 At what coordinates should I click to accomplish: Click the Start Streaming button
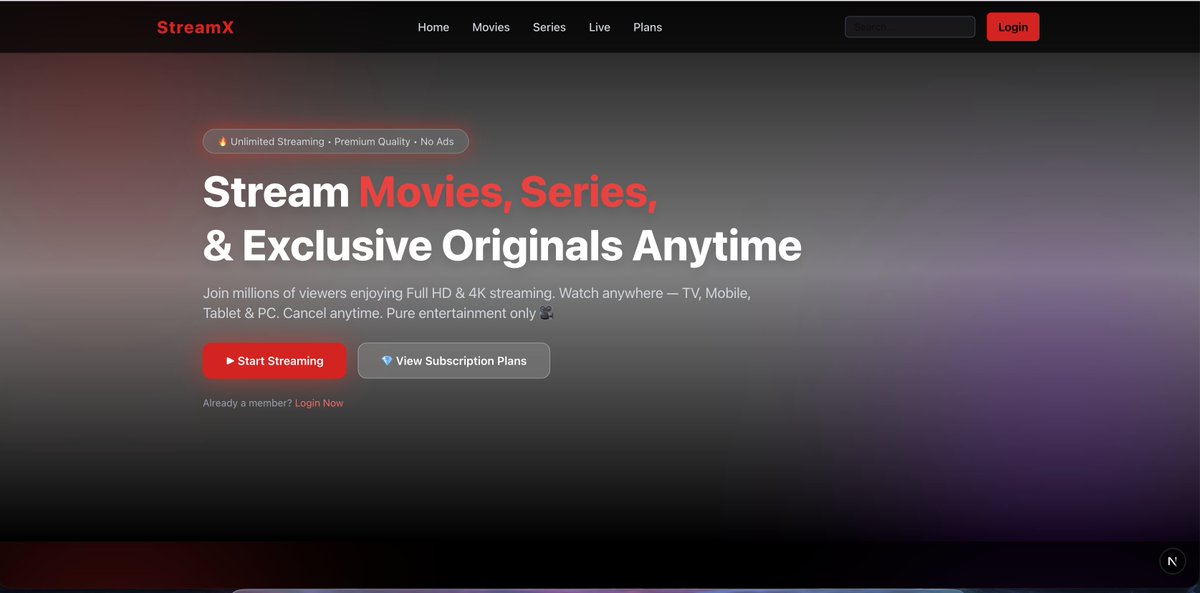coord(275,361)
